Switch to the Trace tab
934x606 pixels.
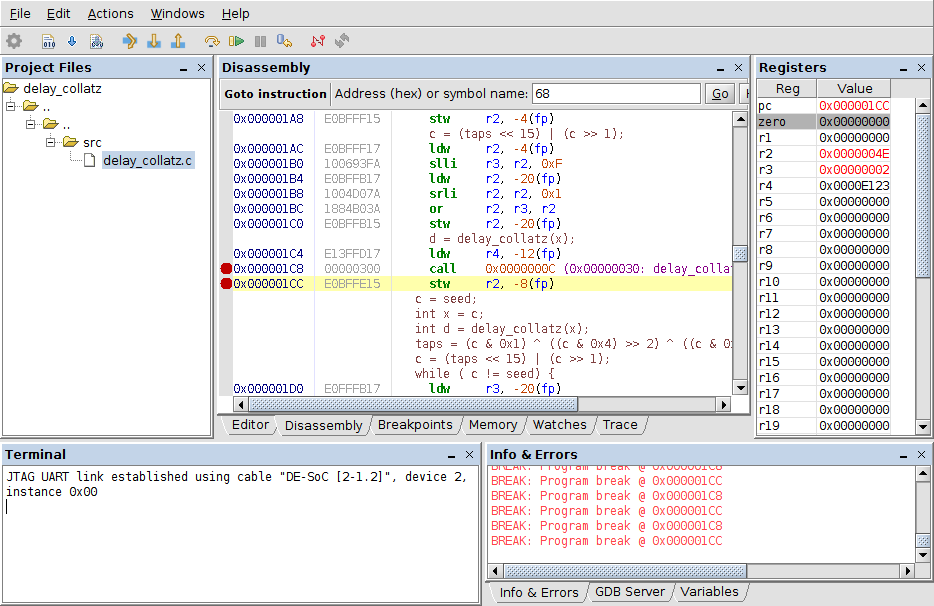tap(620, 425)
